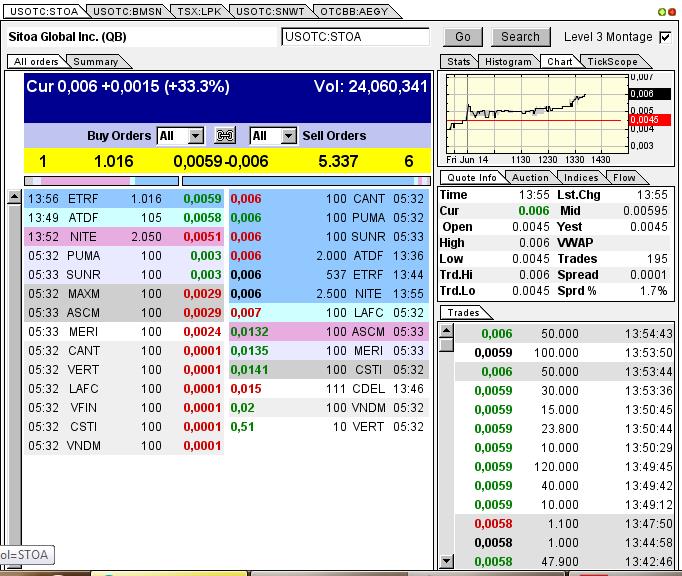This screenshot has width=682, height=576.
Task: Open the Auction tab
Action: point(530,177)
